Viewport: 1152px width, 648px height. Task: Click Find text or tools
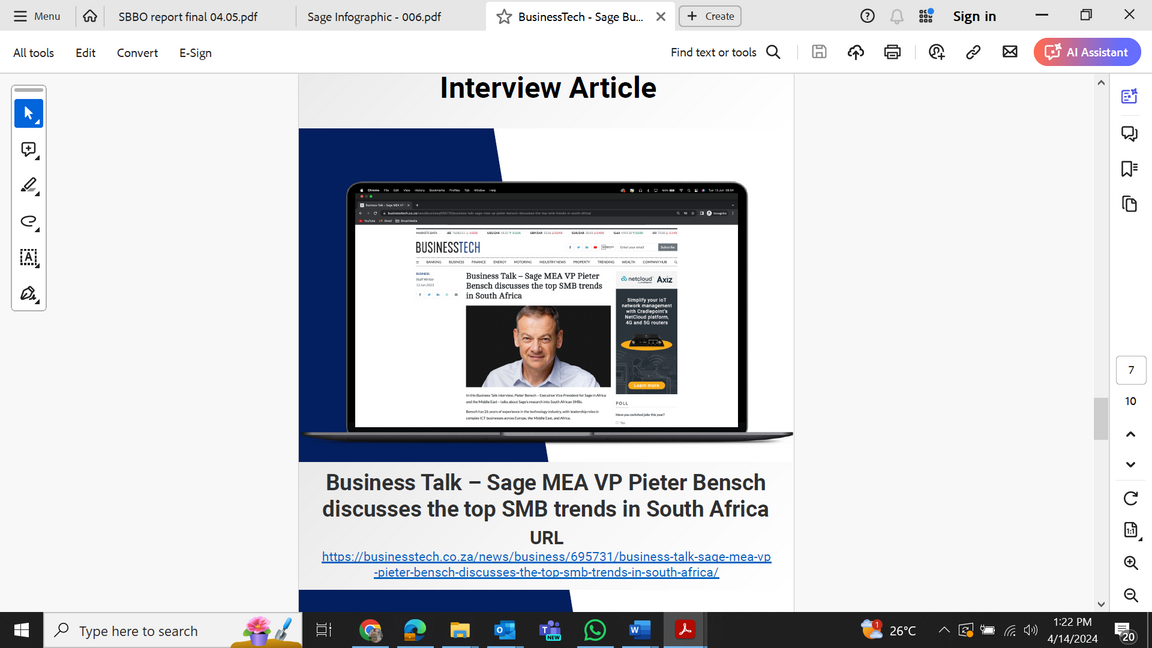pyautogui.click(x=713, y=52)
